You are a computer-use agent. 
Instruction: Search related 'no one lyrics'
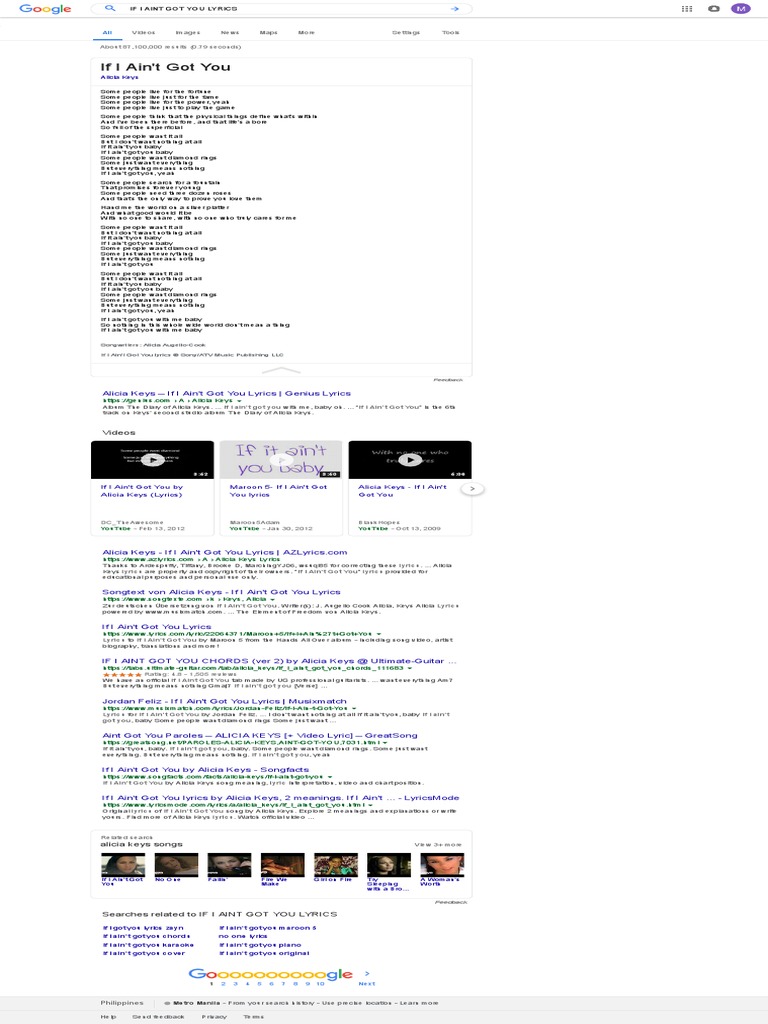pyautogui.click(x=243, y=936)
